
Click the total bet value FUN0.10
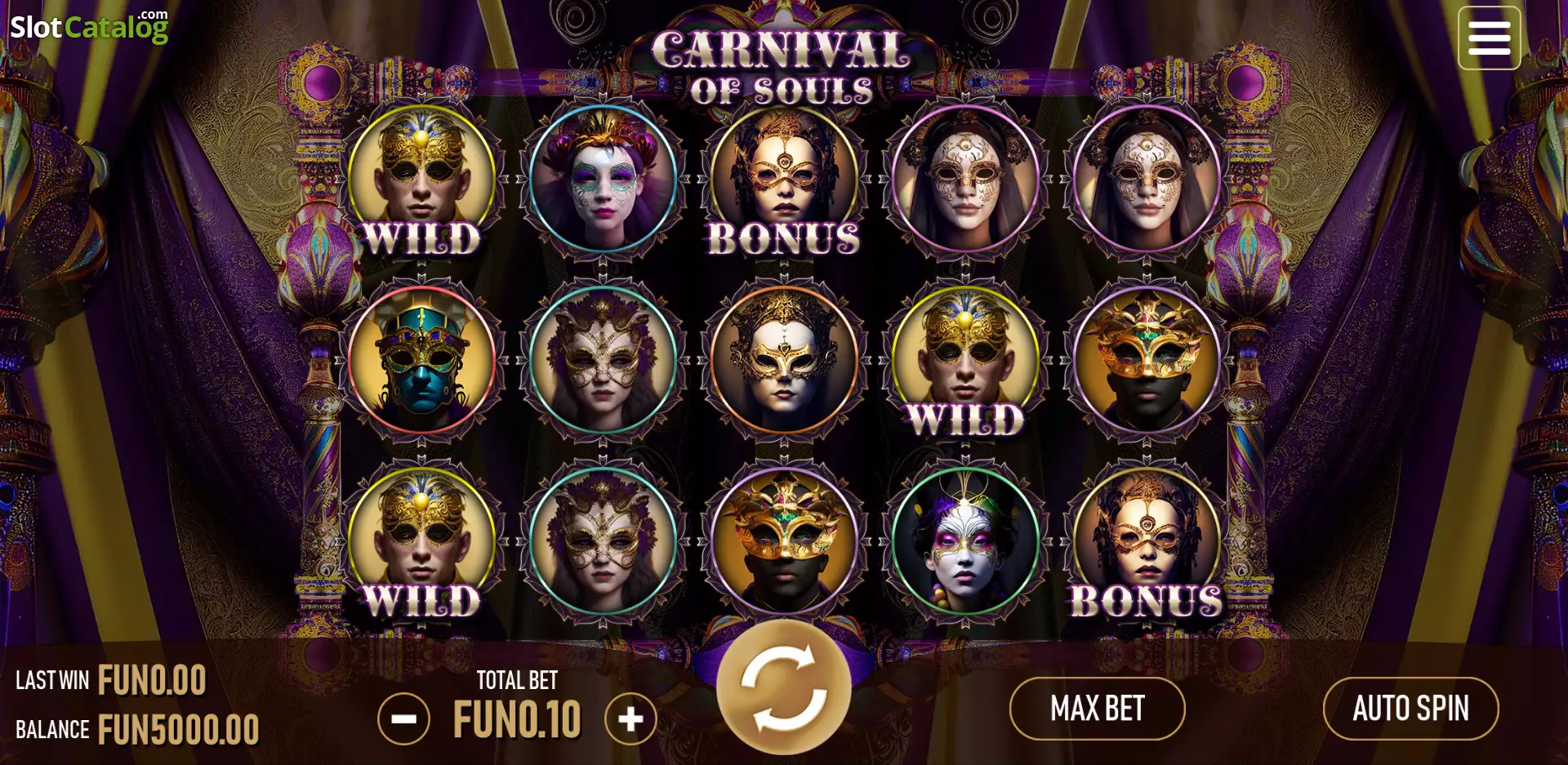(x=517, y=719)
